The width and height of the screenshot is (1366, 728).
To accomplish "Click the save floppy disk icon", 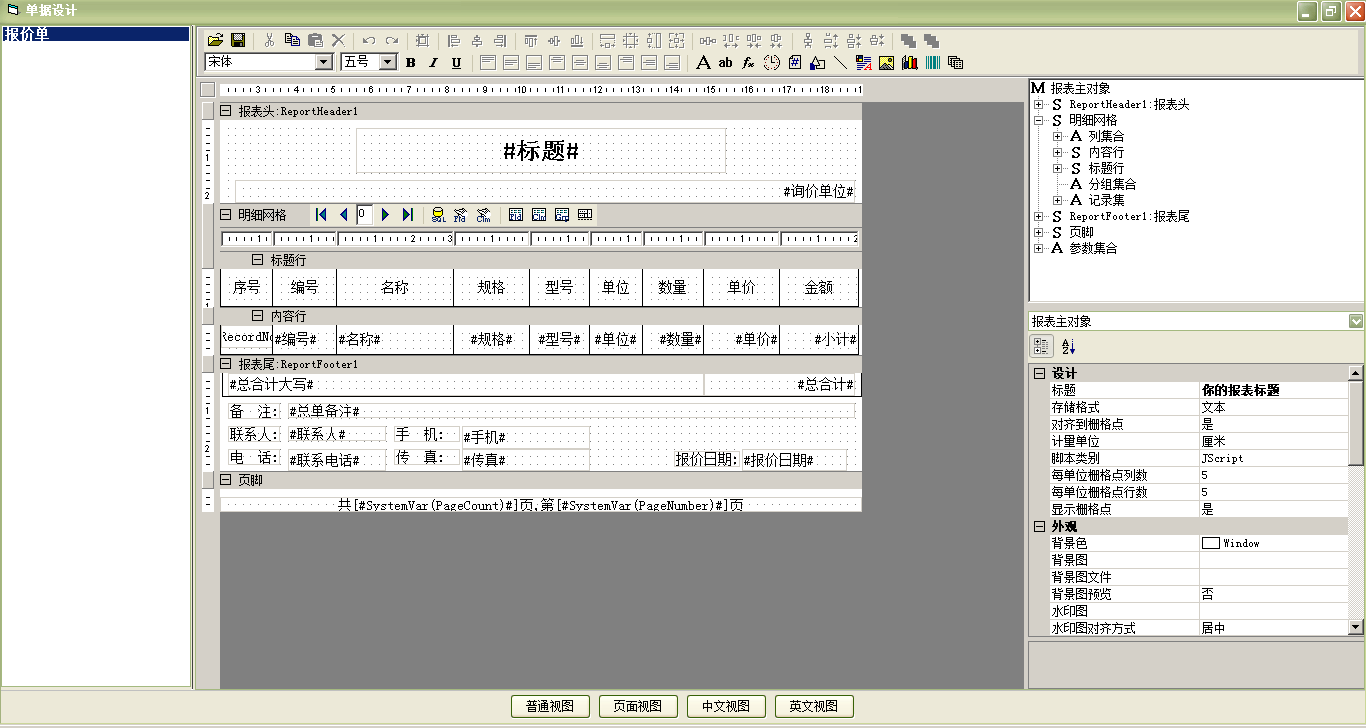I will coord(238,40).
